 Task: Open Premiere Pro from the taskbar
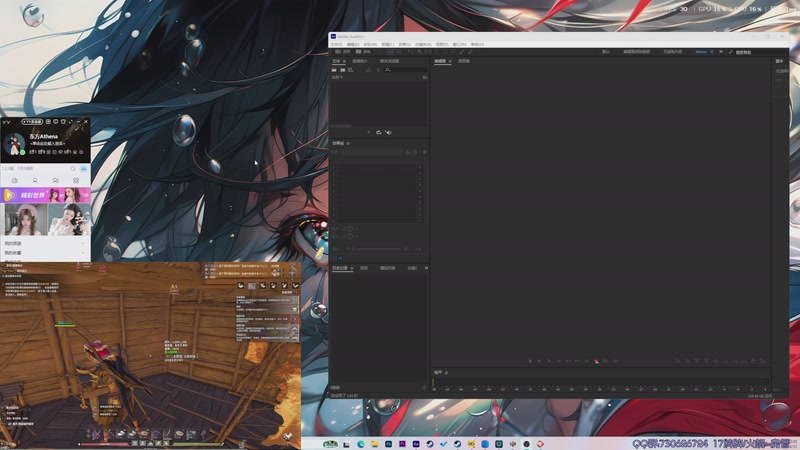402,444
